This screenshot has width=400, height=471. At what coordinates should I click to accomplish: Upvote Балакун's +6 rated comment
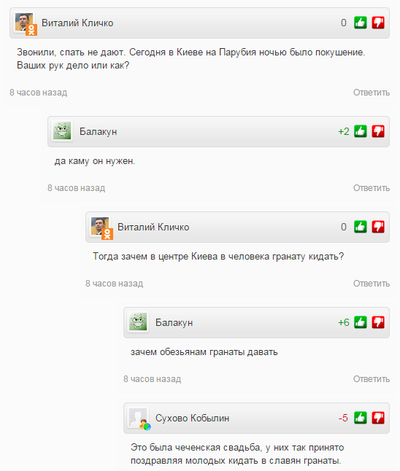360,322
